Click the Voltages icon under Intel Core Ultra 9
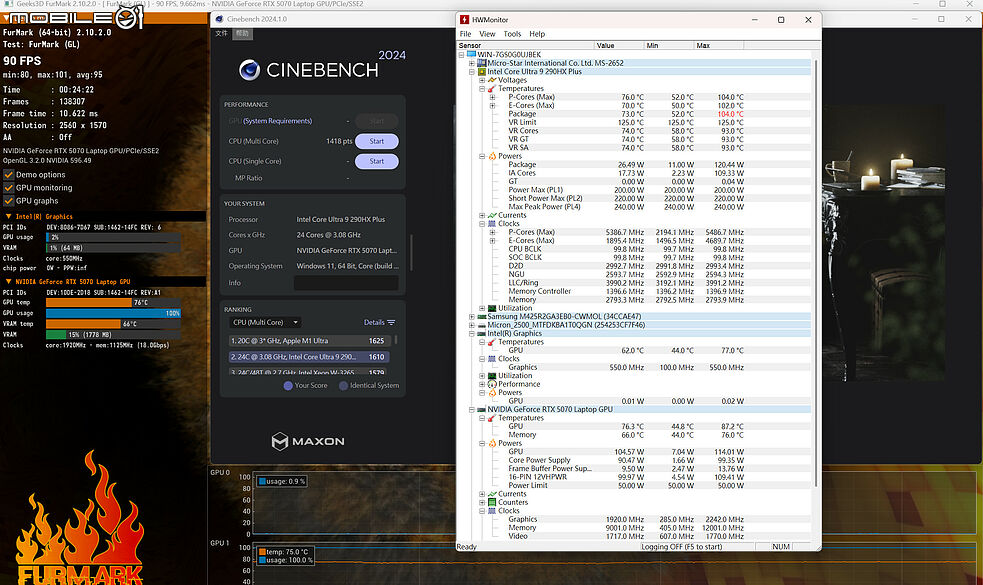This screenshot has width=983, height=585. pyautogui.click(x=492, y=80)
